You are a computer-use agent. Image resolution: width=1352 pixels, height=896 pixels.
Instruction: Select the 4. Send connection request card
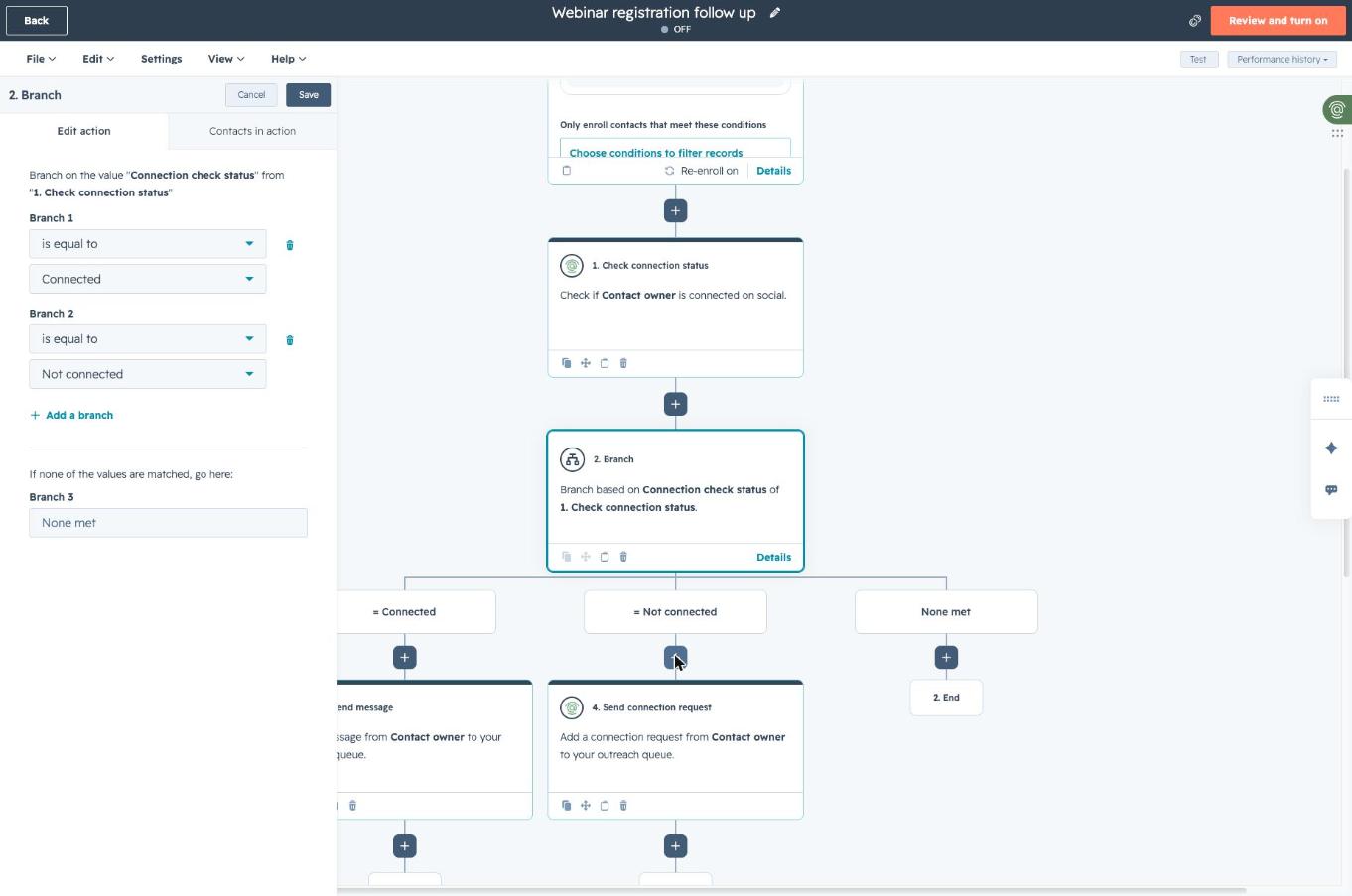click(x=675, y=749)
